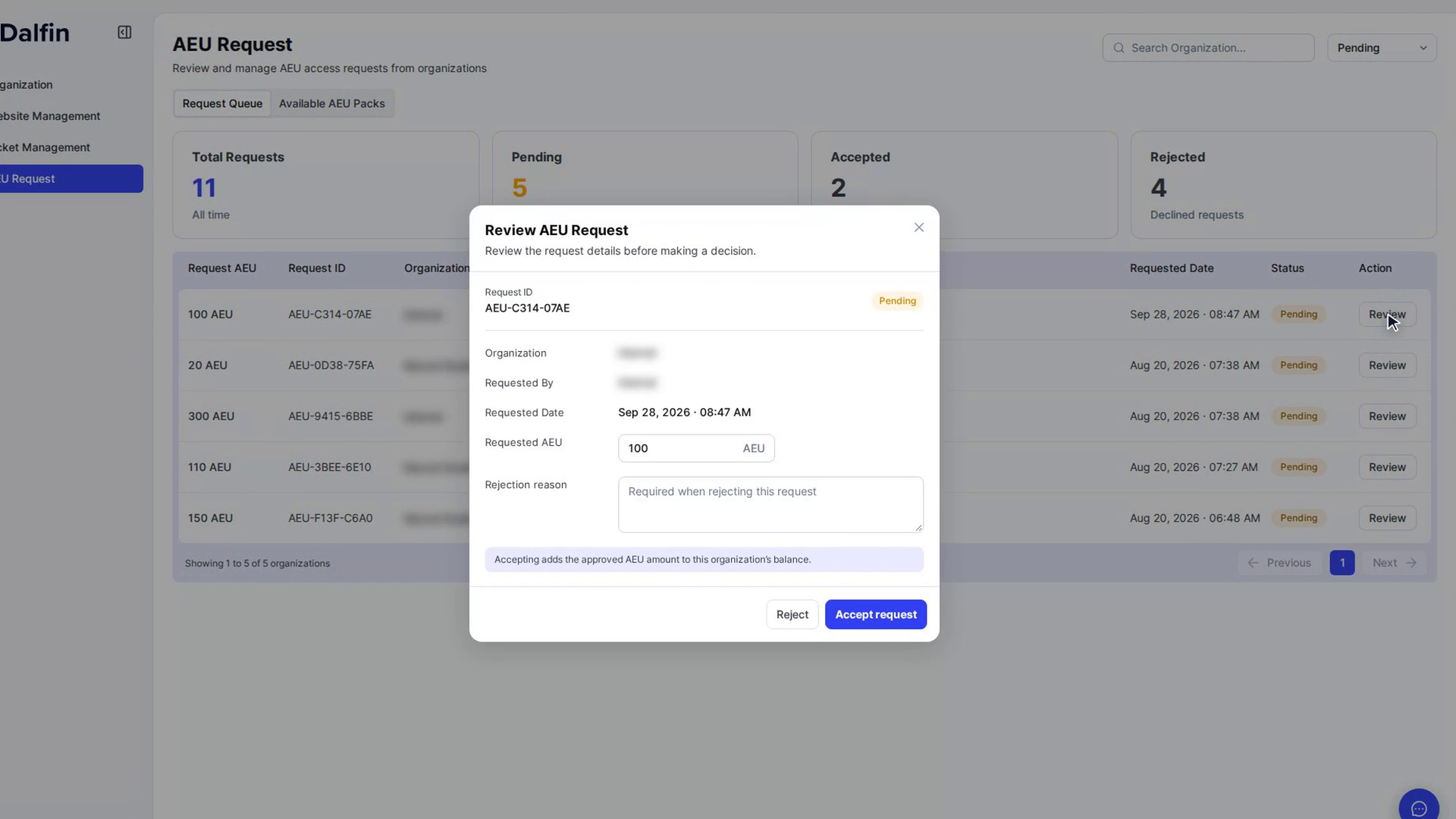Open the Pending status filter dropdown

click(1382, 48)
